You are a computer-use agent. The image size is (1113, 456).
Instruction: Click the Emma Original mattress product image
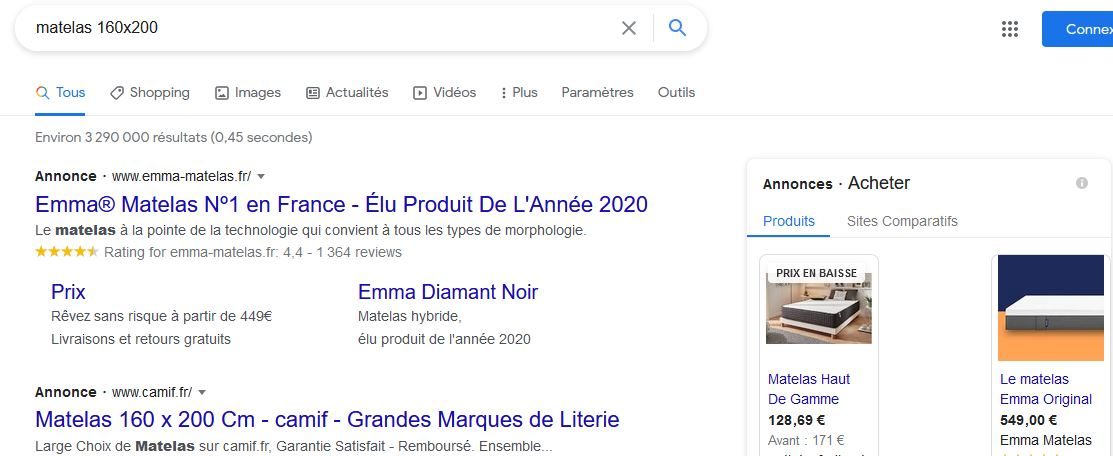[1050, 308]
